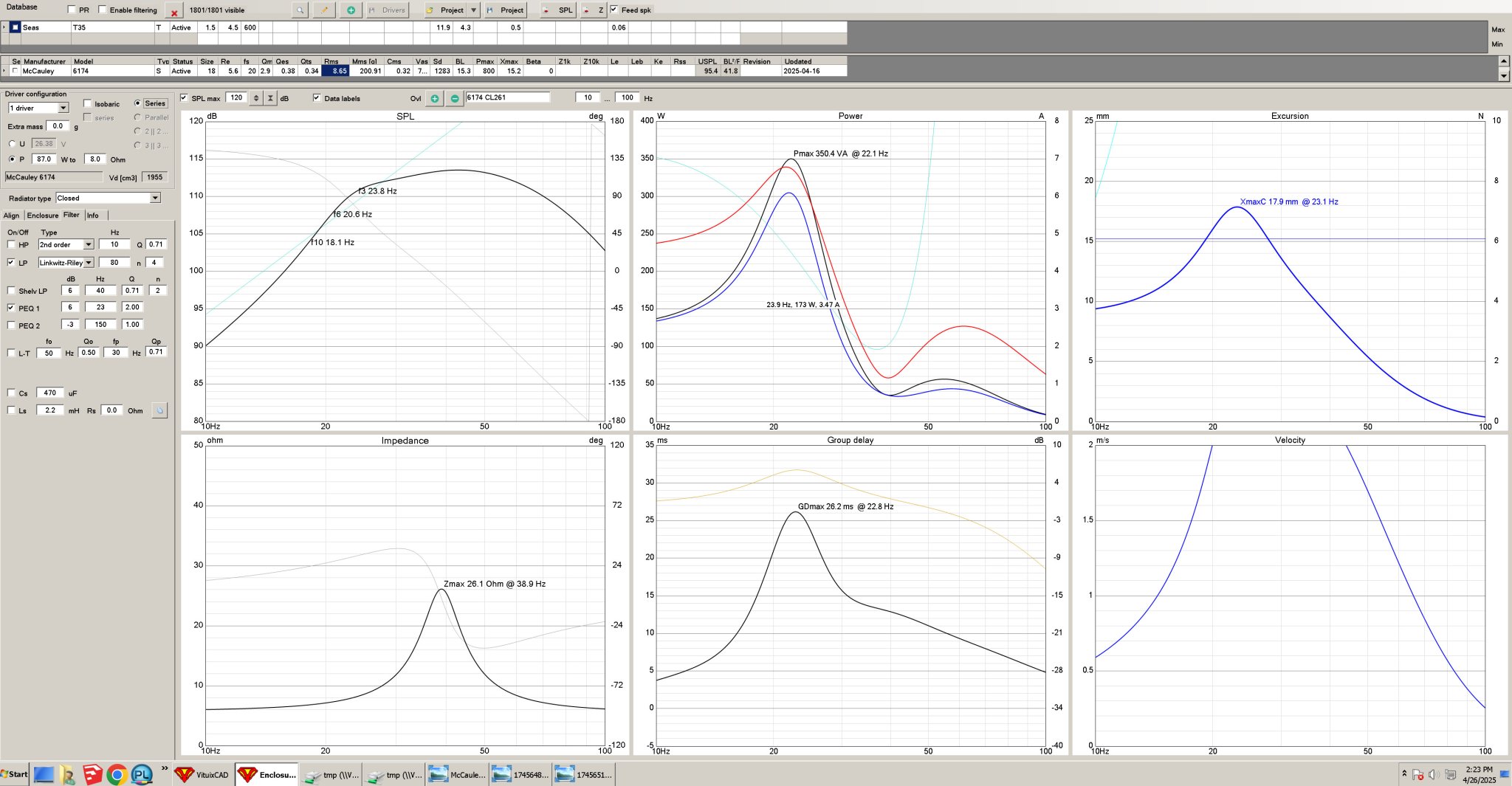Image resolution: width=1512 pixels, height=786 pixels.
Task: Open the McCaule... image window in taskbar
Action: pyautogui.click(x=458, y=774)
